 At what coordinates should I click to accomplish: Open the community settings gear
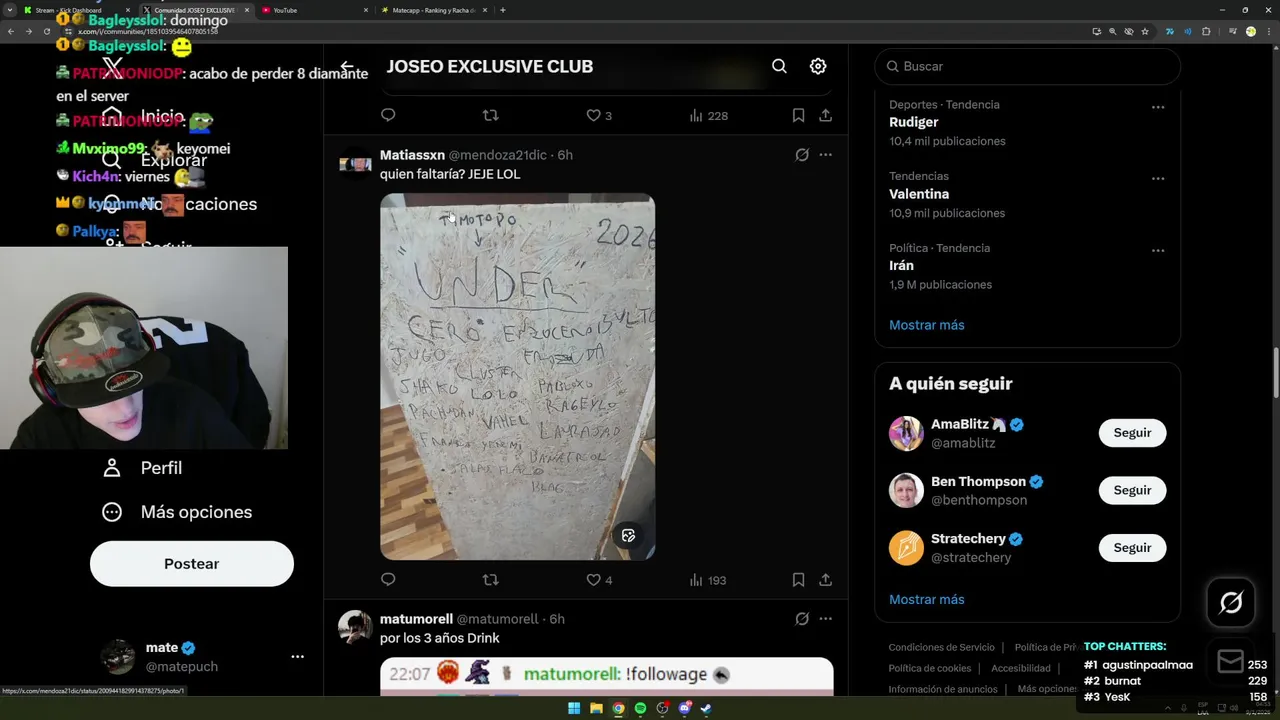pyautogui.click(x=818, y=66)
